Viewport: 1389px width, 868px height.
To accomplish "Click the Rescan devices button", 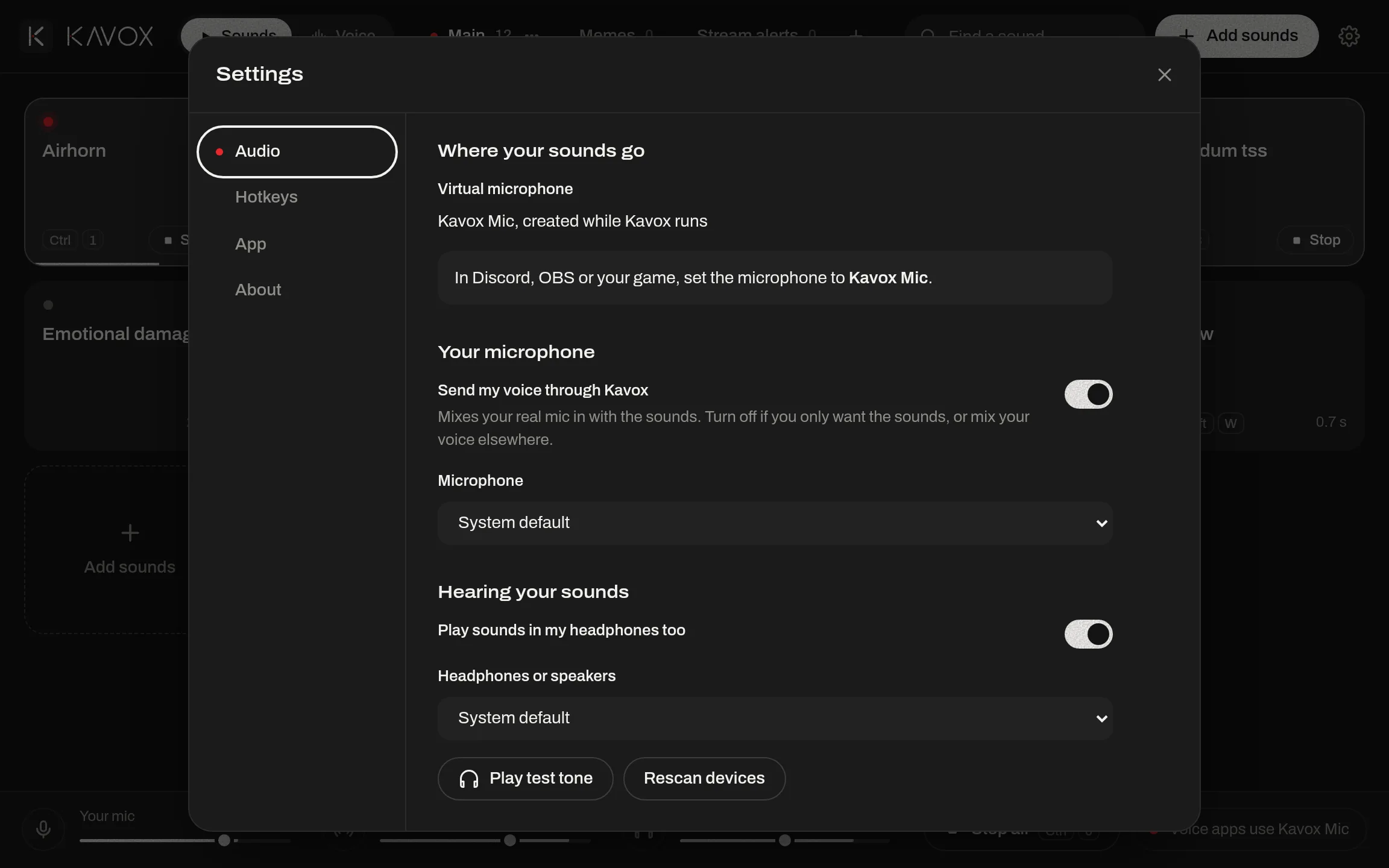I will pyautogui.click(x=704, y=779).
